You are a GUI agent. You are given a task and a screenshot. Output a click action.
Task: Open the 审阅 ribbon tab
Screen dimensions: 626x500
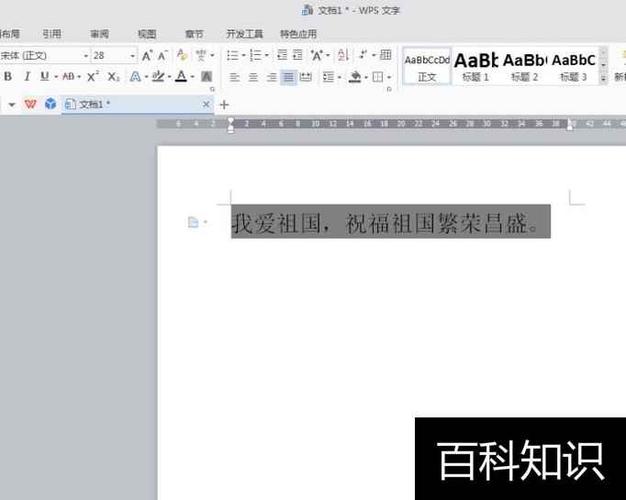pos(99,34)
